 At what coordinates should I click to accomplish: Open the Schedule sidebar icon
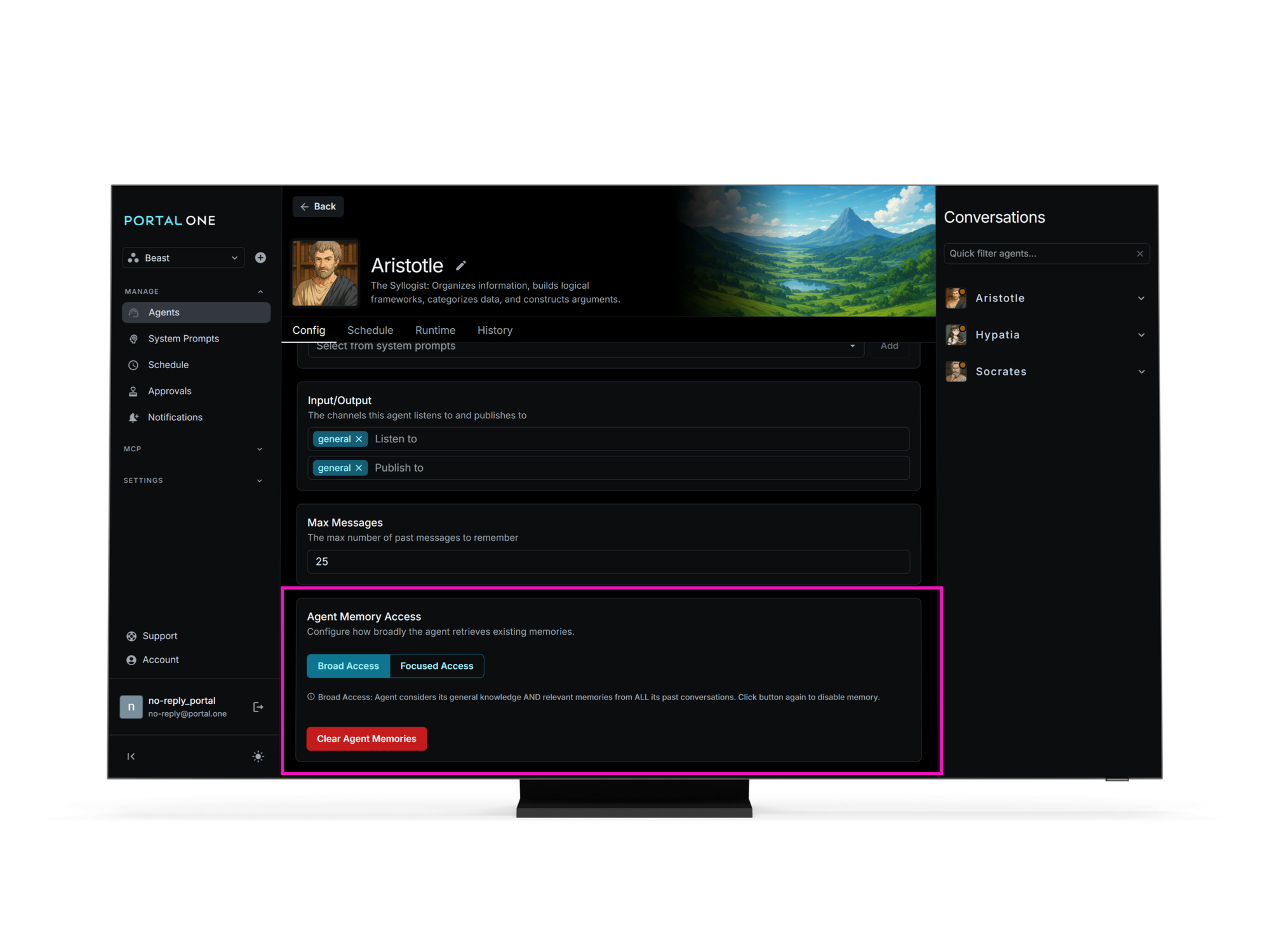(x=133, y=365)
